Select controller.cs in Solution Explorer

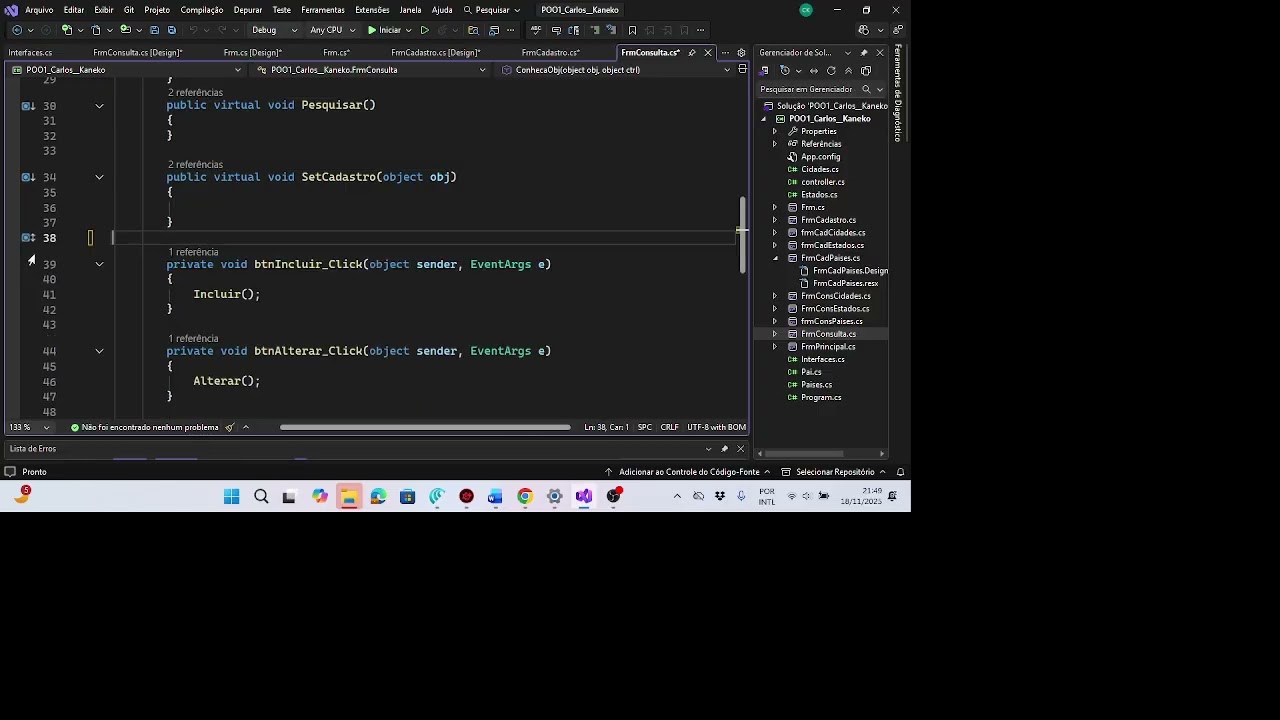tap(822, 182)
